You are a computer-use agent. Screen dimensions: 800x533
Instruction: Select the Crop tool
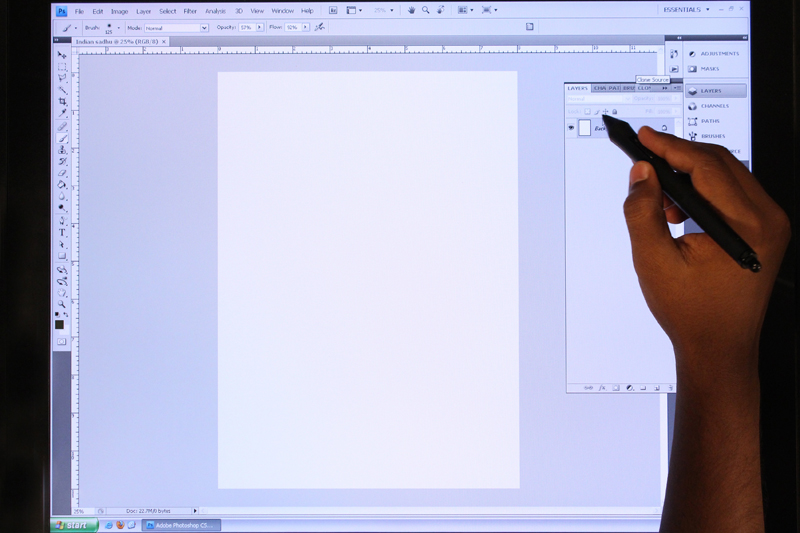[62, 102]
